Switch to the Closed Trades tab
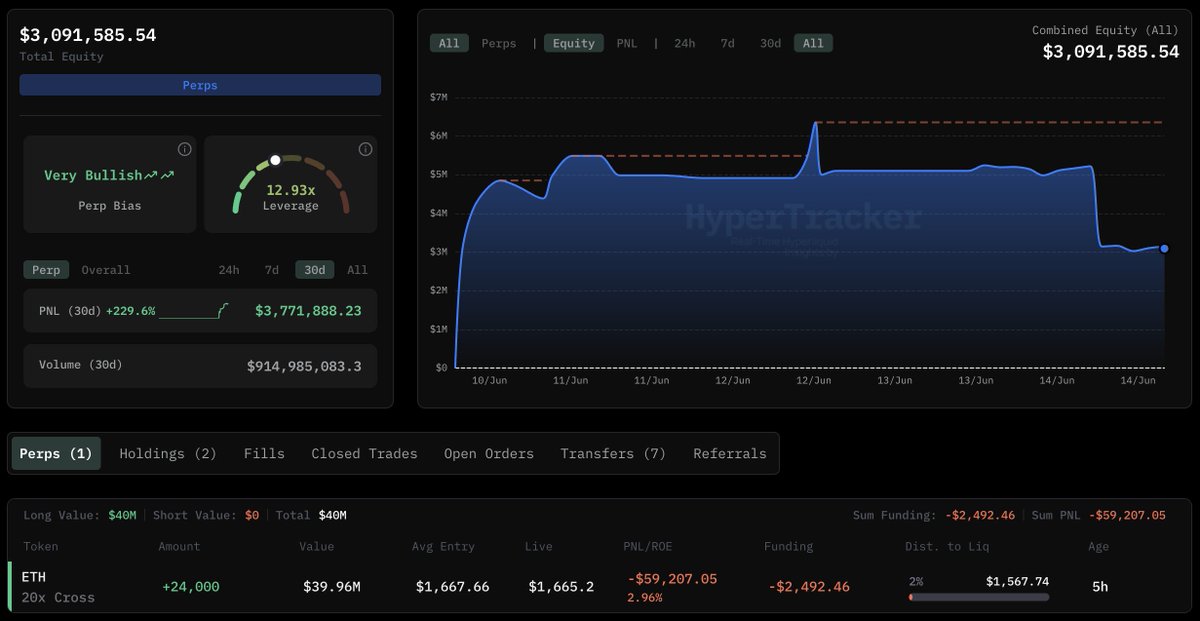The height and width of the screenshot is (621, 1200). pos(364,453)
